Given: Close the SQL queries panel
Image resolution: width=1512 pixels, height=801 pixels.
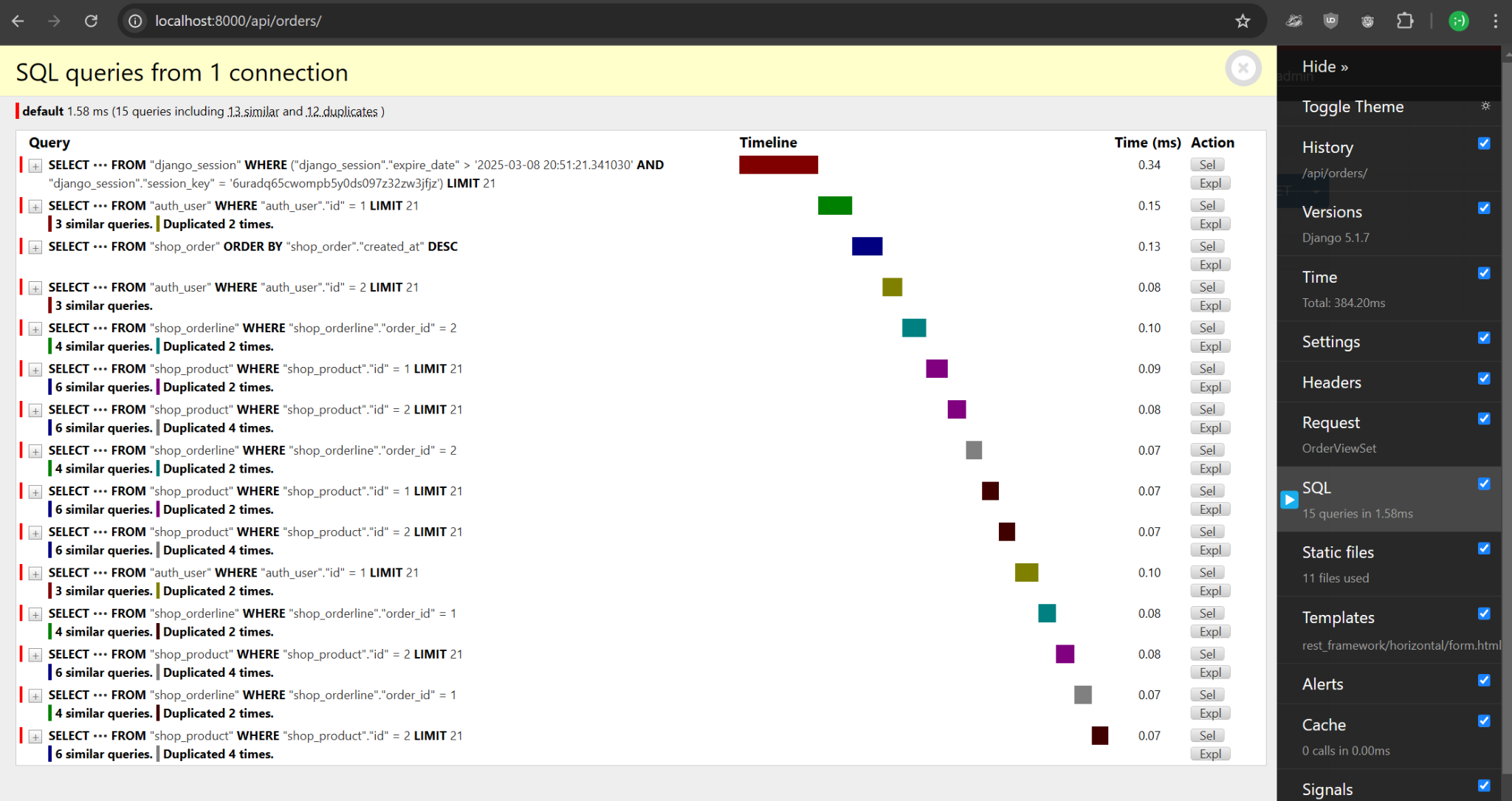Looking at the screenshot, I should tap(1243, 69).
